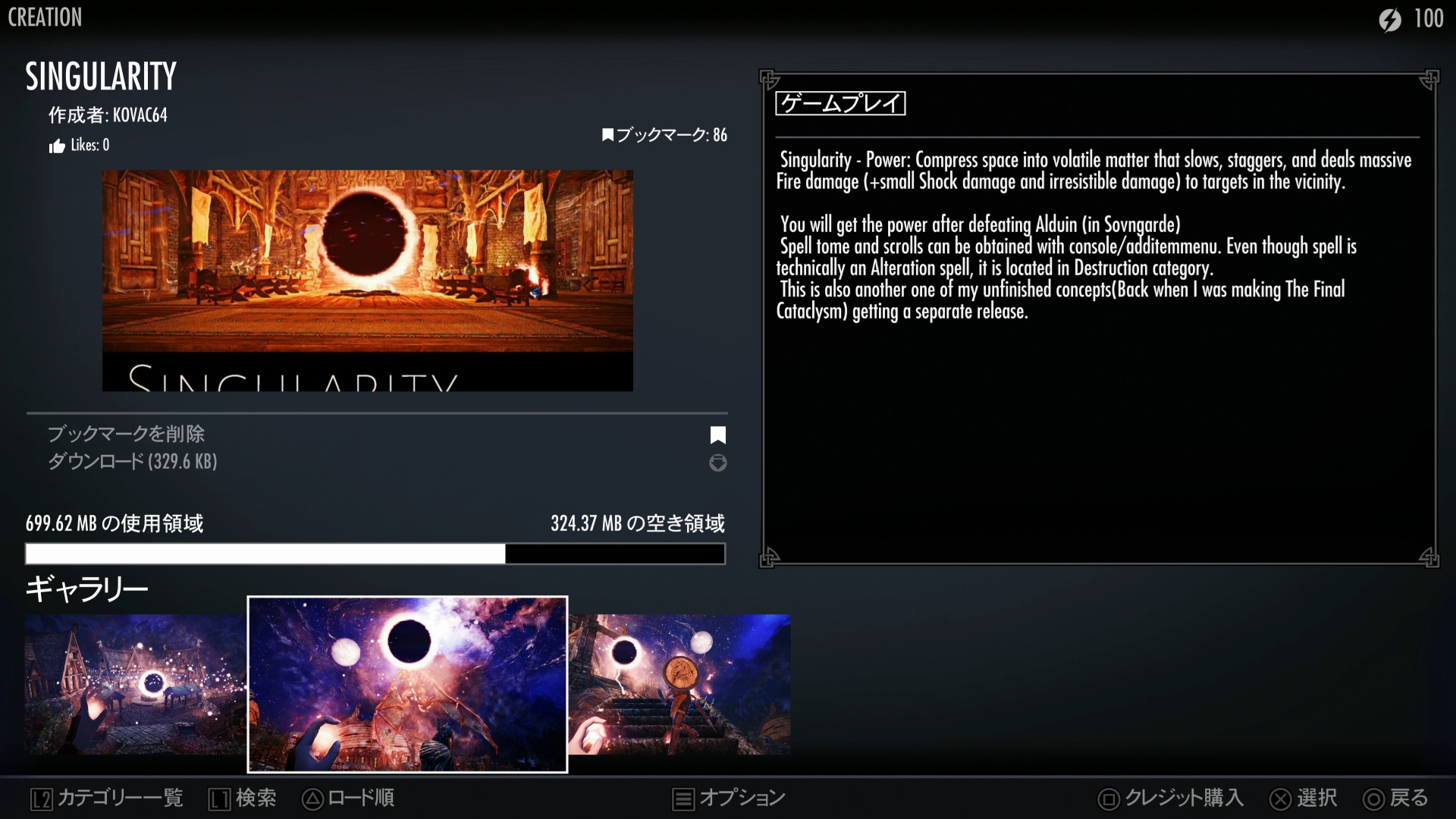Click the download status icon beside ダウンロード
Viewport: 1456px width, 819px height.
click(x=717, y=463)
